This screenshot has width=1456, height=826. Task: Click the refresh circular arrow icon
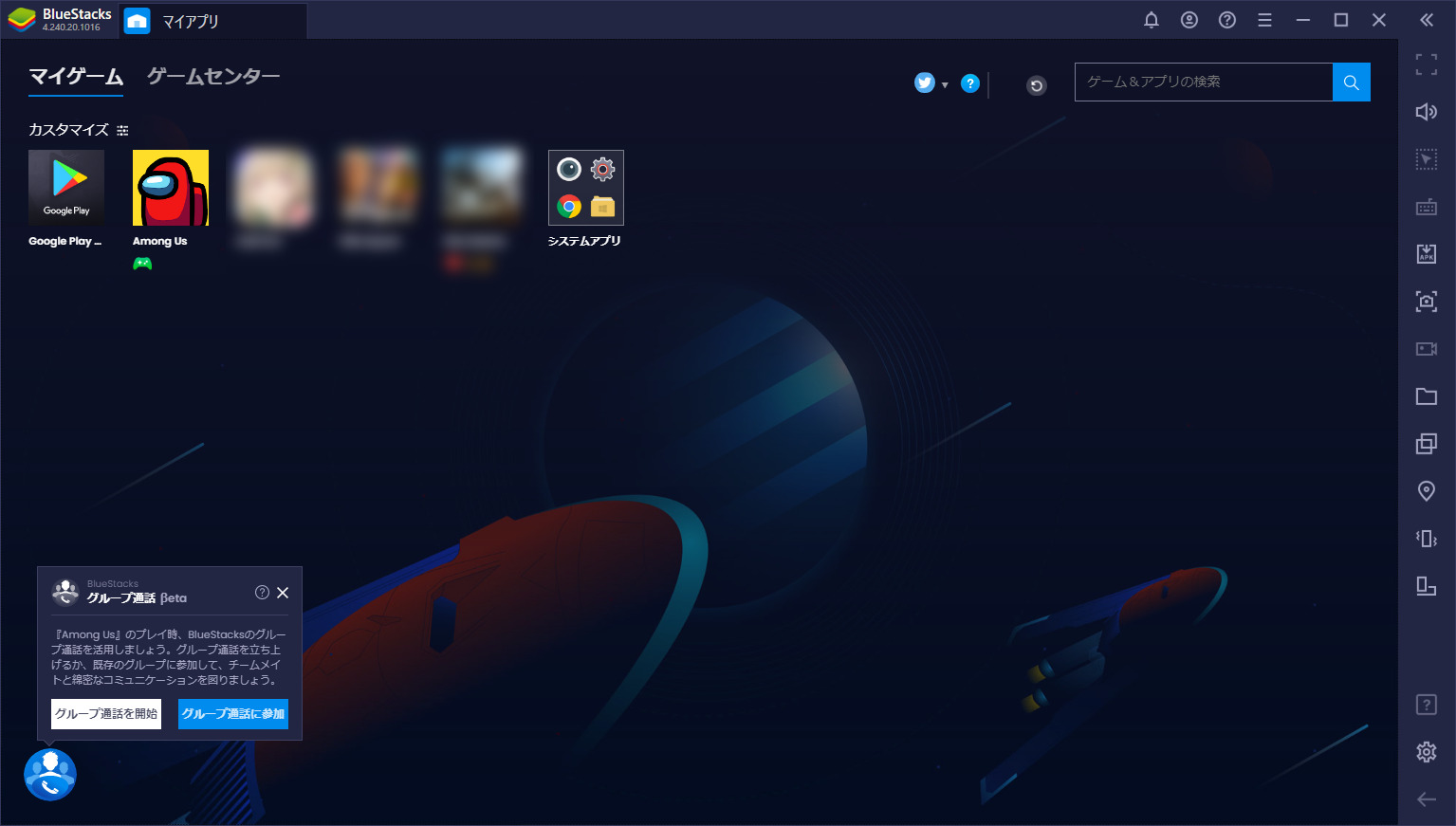tap(1037, 85)
